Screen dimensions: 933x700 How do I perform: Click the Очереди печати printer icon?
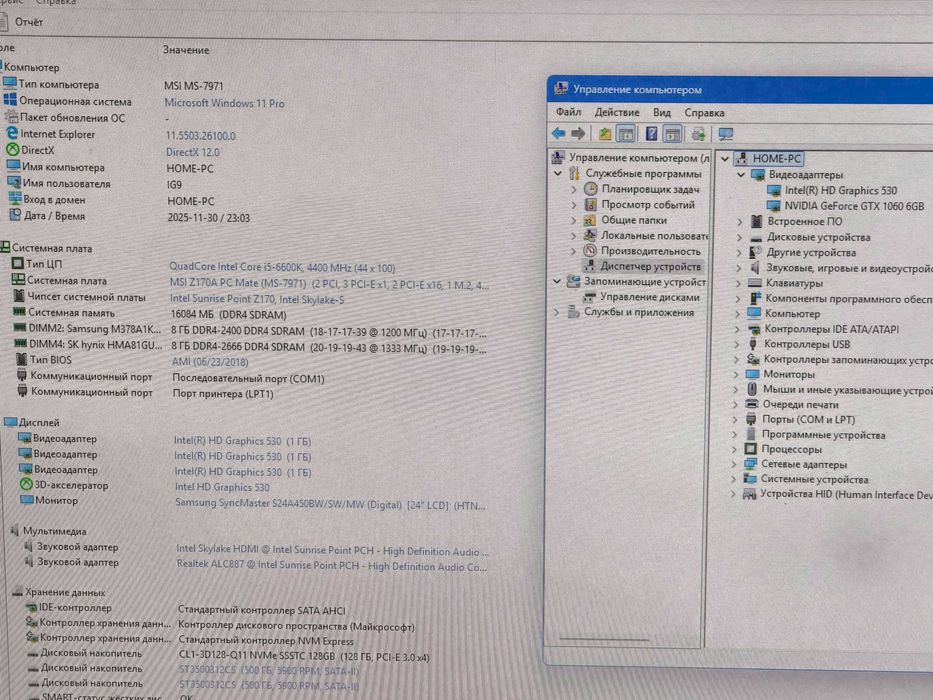point(752,404)
